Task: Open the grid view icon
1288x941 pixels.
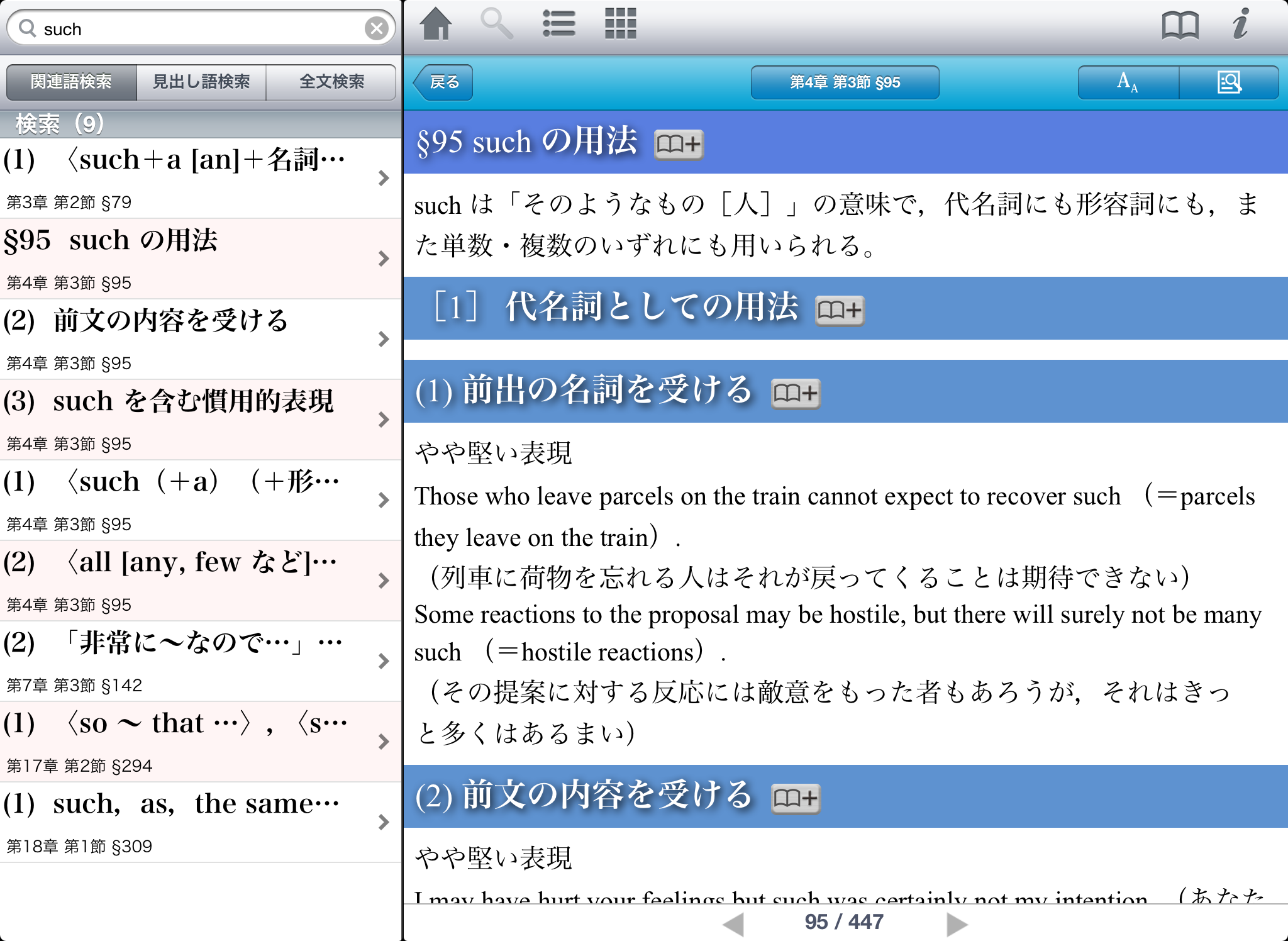Action: point(620,25)
